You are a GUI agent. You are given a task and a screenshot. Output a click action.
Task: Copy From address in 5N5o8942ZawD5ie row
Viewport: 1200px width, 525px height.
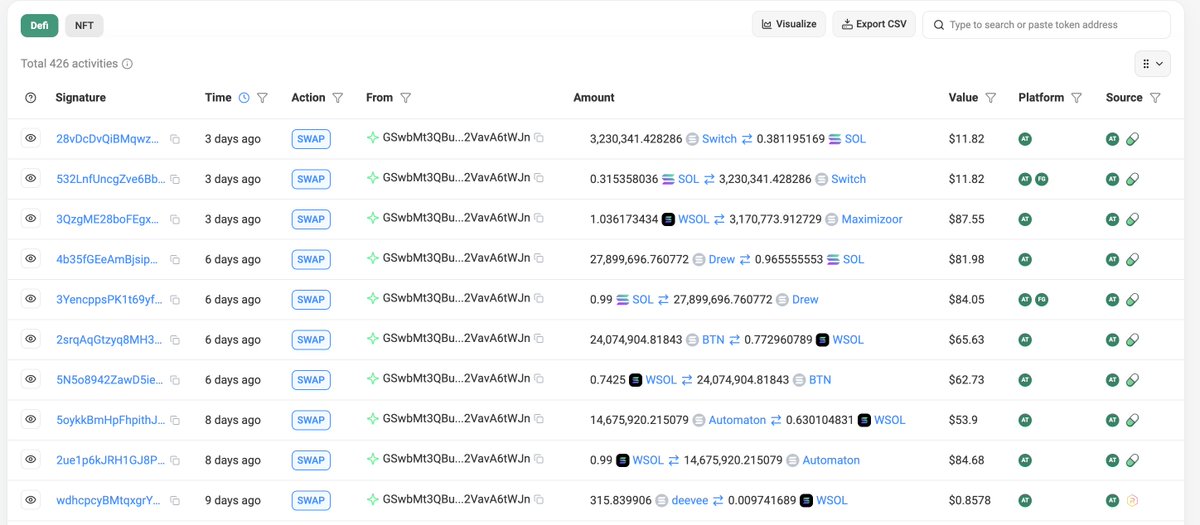539,379
